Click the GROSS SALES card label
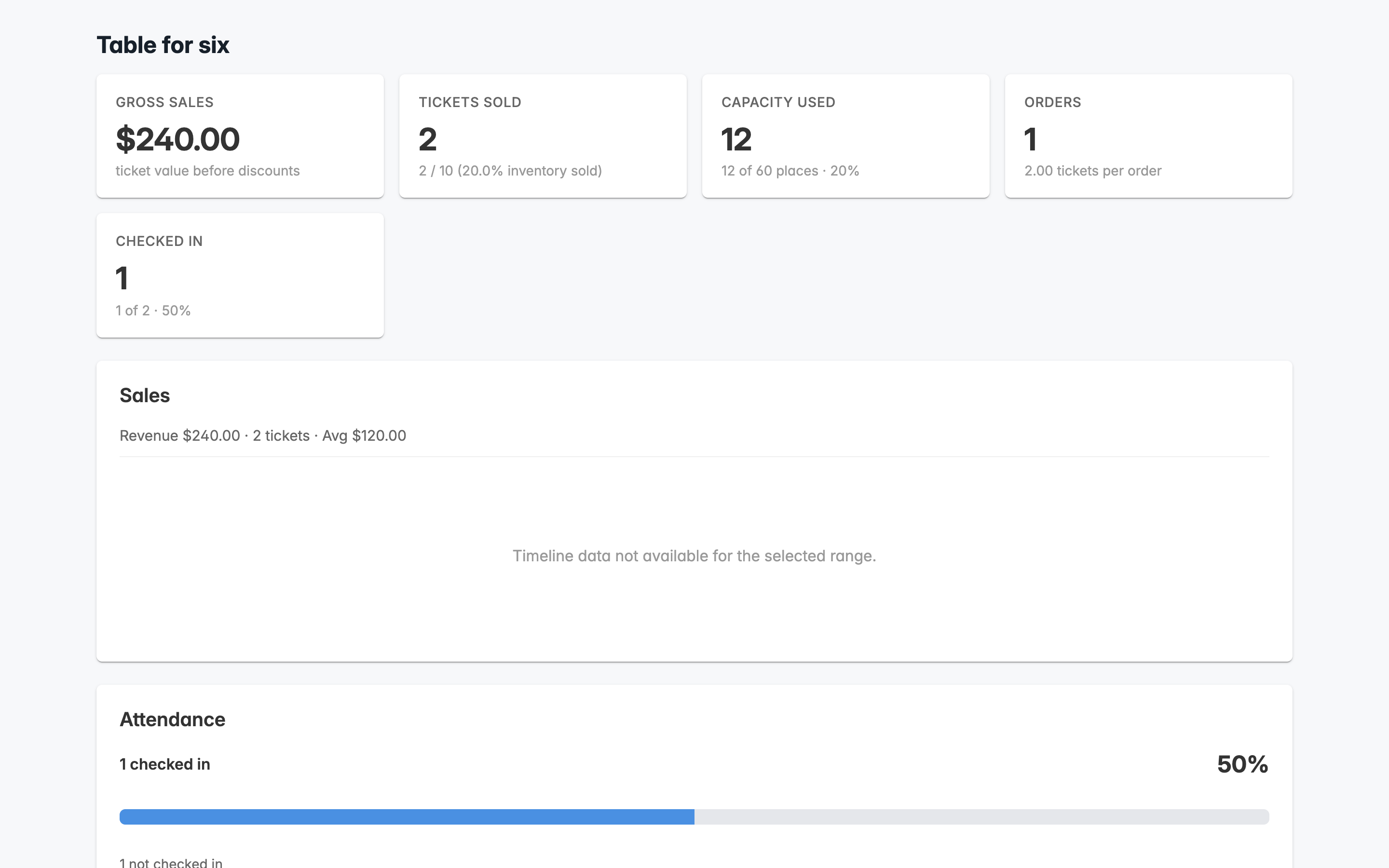1389x868 pixels. click(x=165, y=102)
